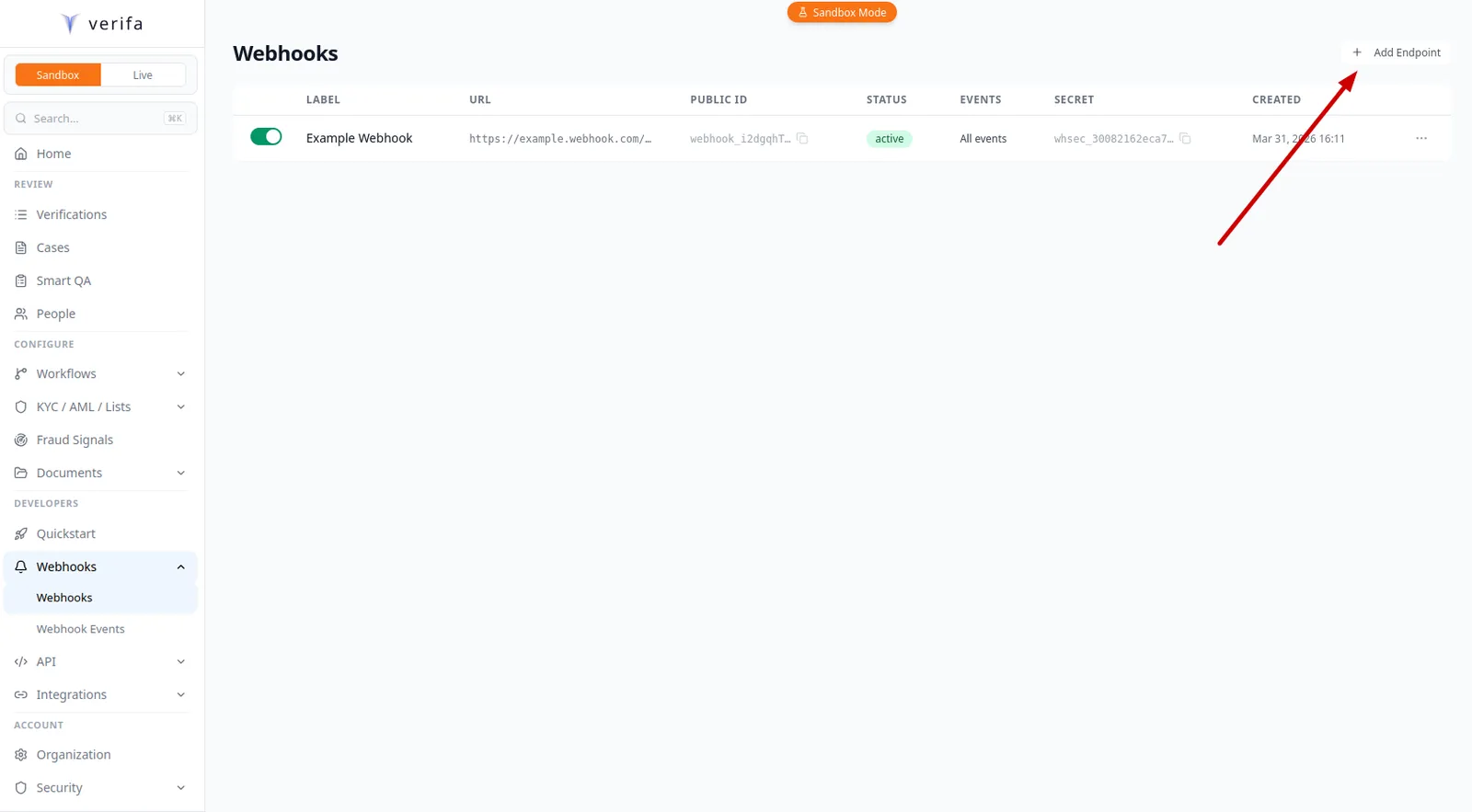Expand the Documents chevron
Screen dimensions: 1472x812
[181, 473]
